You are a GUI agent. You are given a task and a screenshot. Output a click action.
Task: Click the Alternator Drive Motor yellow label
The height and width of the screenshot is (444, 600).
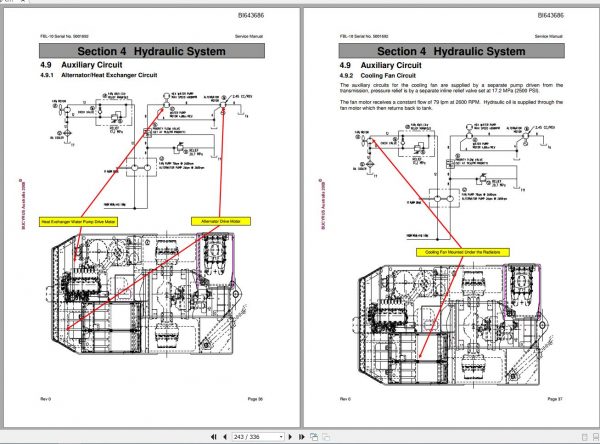(x=221, y=221)
